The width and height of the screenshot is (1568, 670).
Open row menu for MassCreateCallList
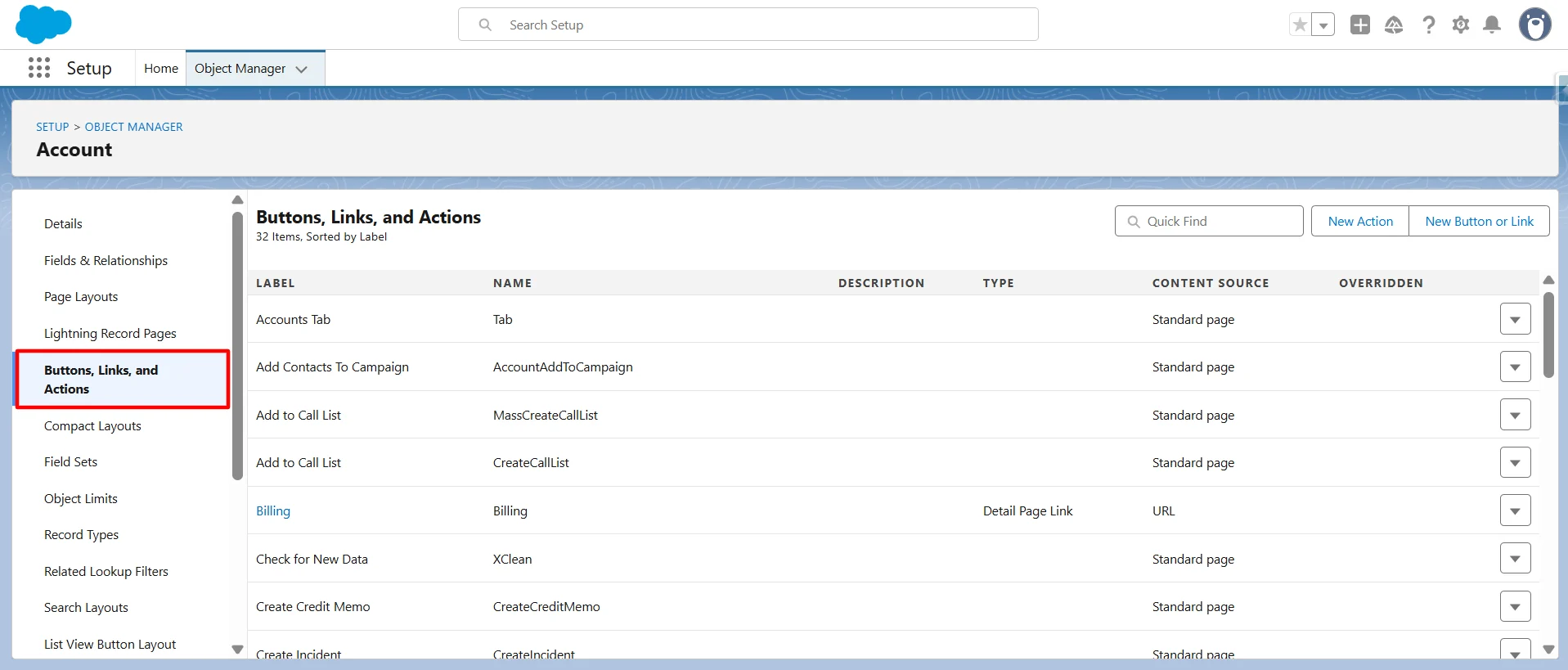click(1515, 415)
